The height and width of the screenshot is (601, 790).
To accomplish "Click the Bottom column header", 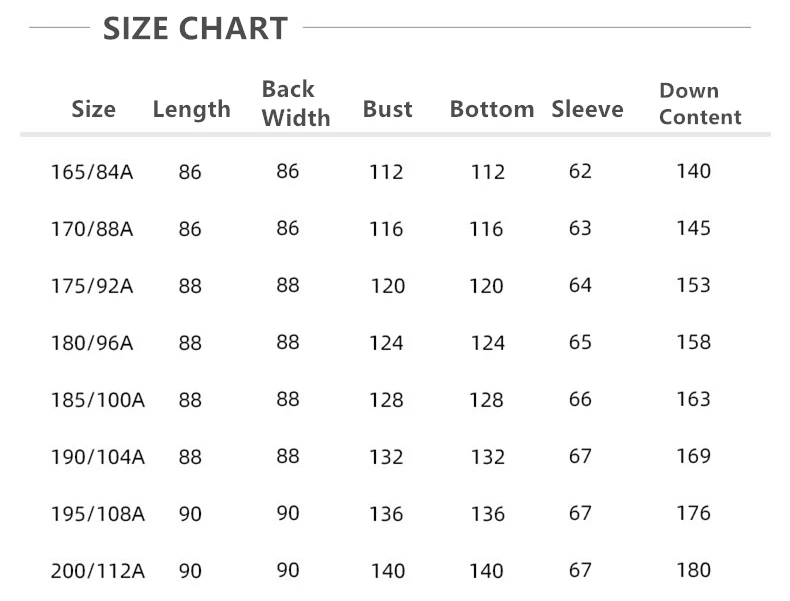I will pyautogui.click(x=492, y=109).
